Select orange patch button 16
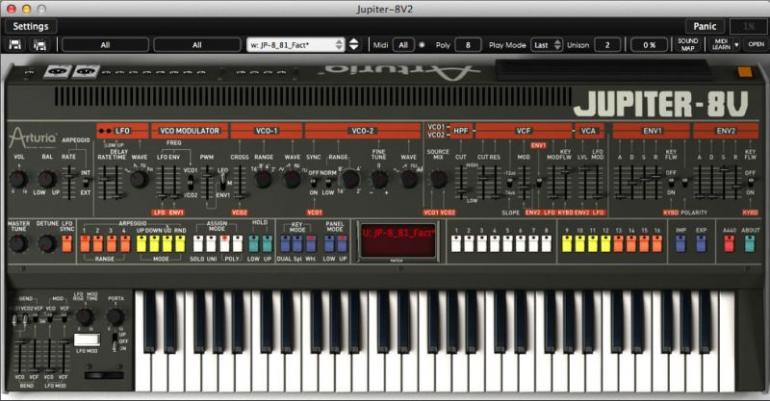 657,243
